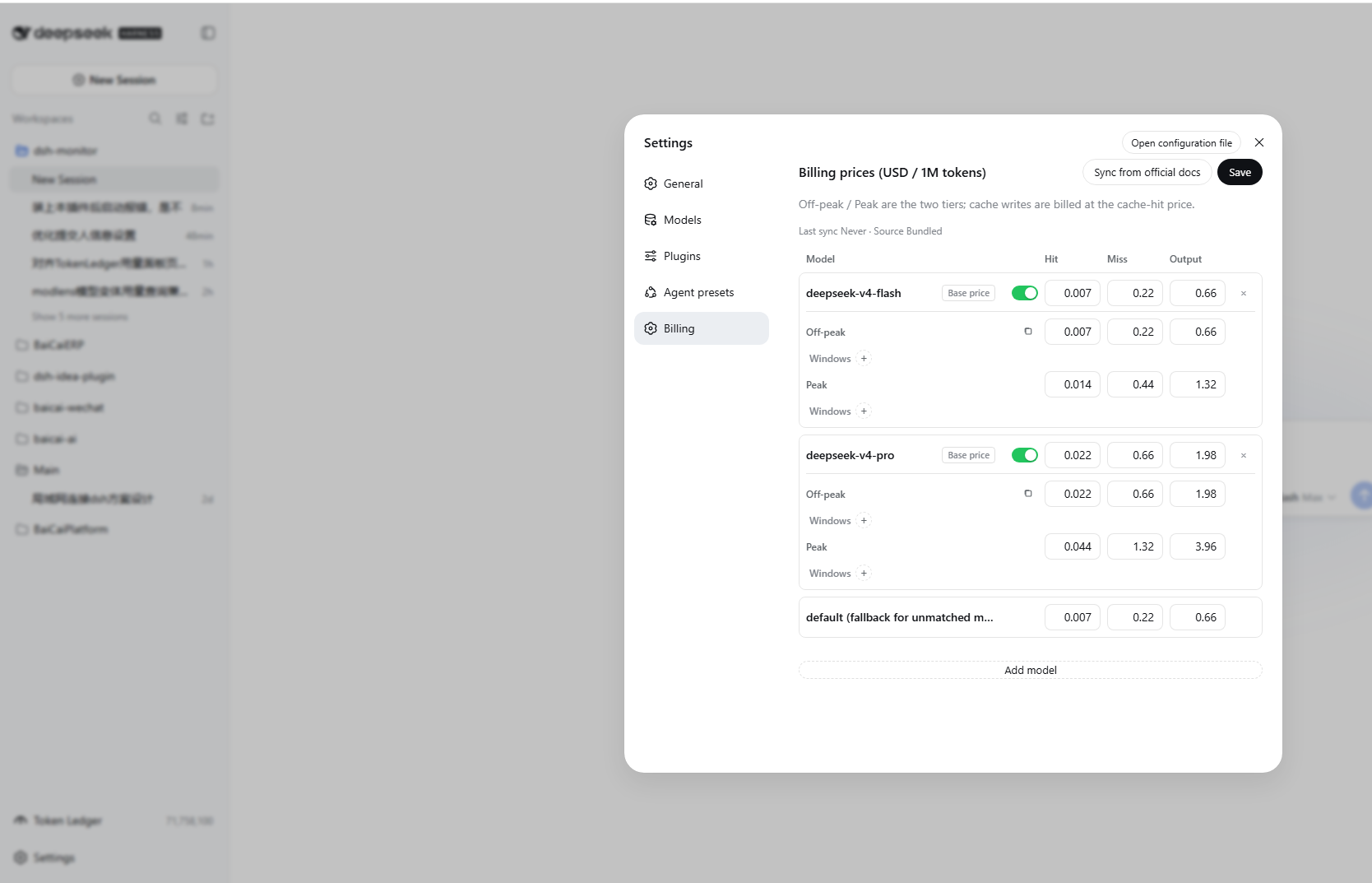Image resolution: width=1372 pixels, height=883 pixels.
Task: Edit deepseek-v4-flash base Output price 0.66
Action: pyautogui.click(x=1198, y=293)
